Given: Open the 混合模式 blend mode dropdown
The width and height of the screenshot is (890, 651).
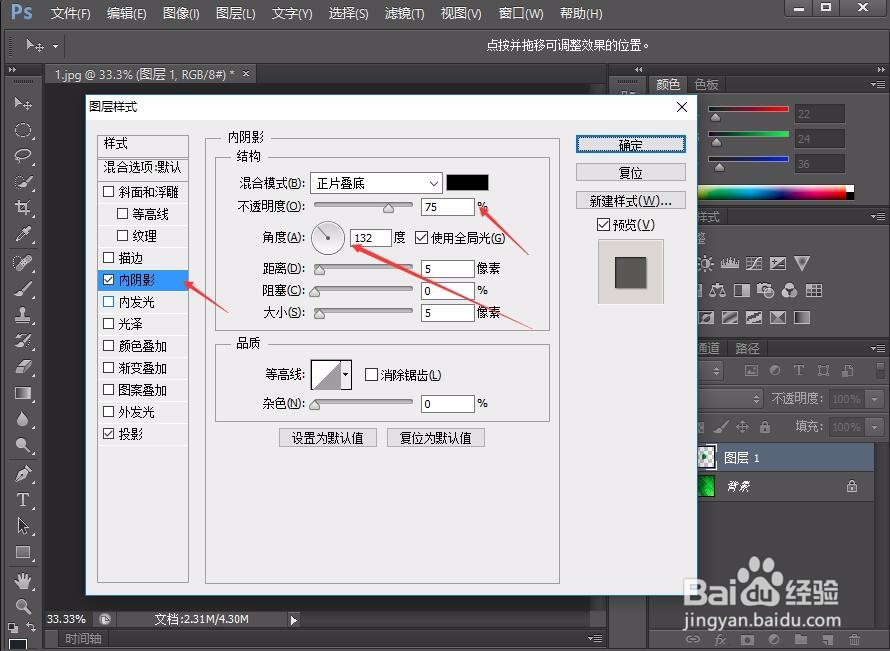Looking at the screenshot, I should 375,183.
